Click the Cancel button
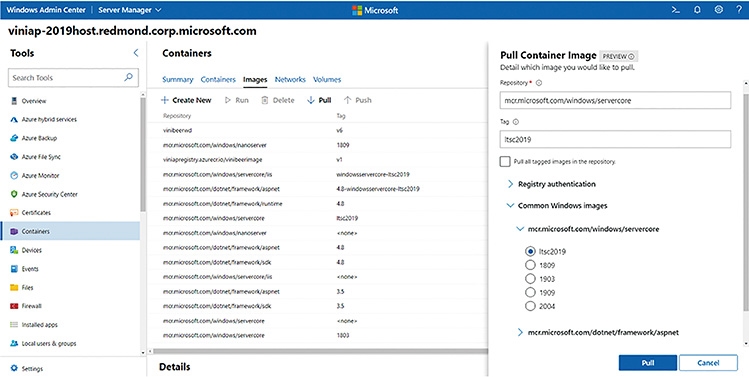 pyautogui.click(x=708, y=363)
